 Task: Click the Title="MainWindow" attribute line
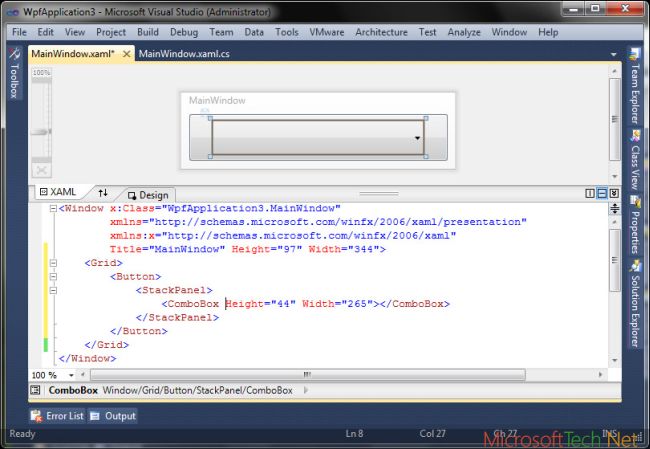coord(247,249)
